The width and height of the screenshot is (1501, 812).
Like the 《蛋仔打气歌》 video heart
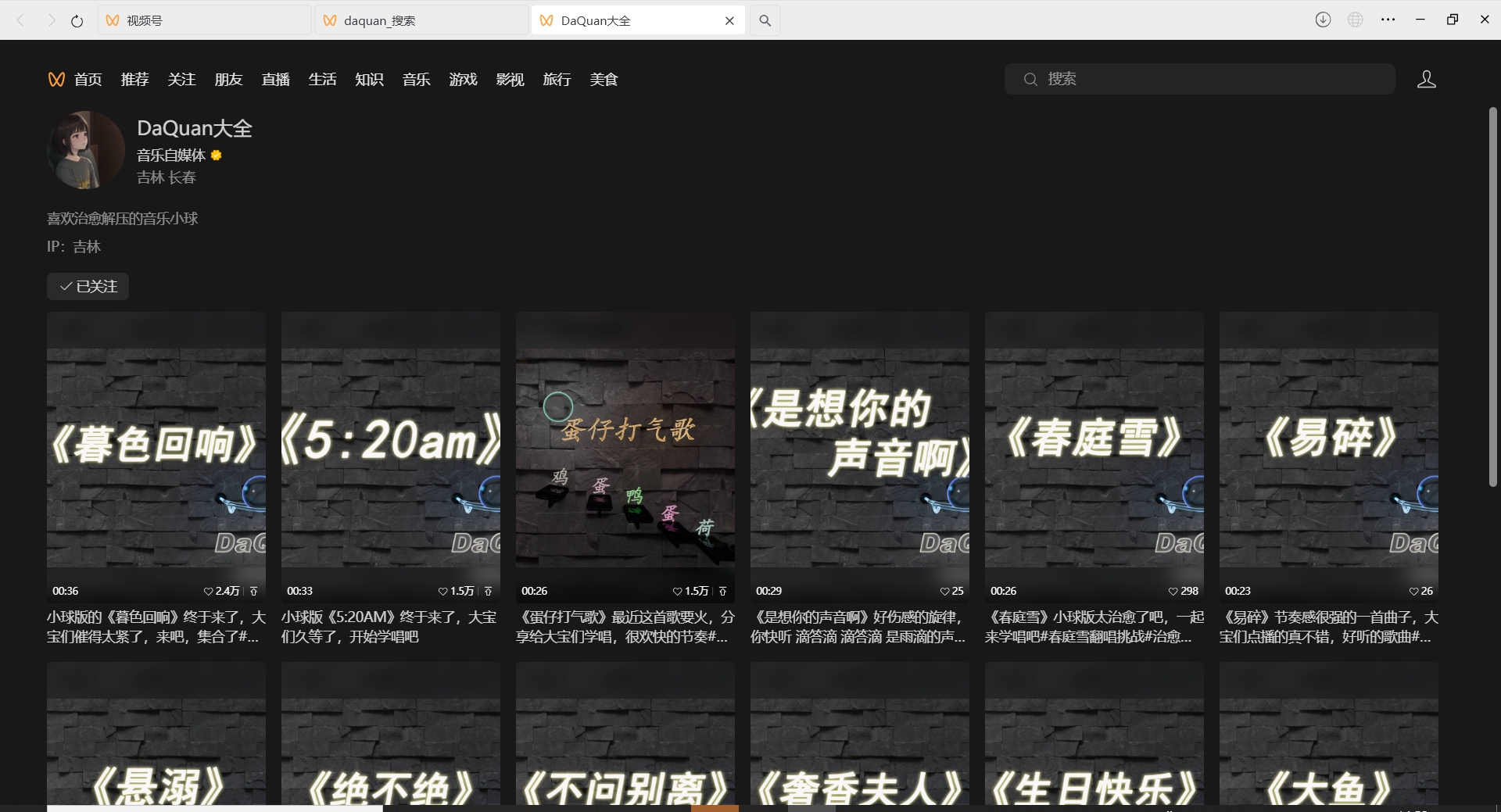676,592
